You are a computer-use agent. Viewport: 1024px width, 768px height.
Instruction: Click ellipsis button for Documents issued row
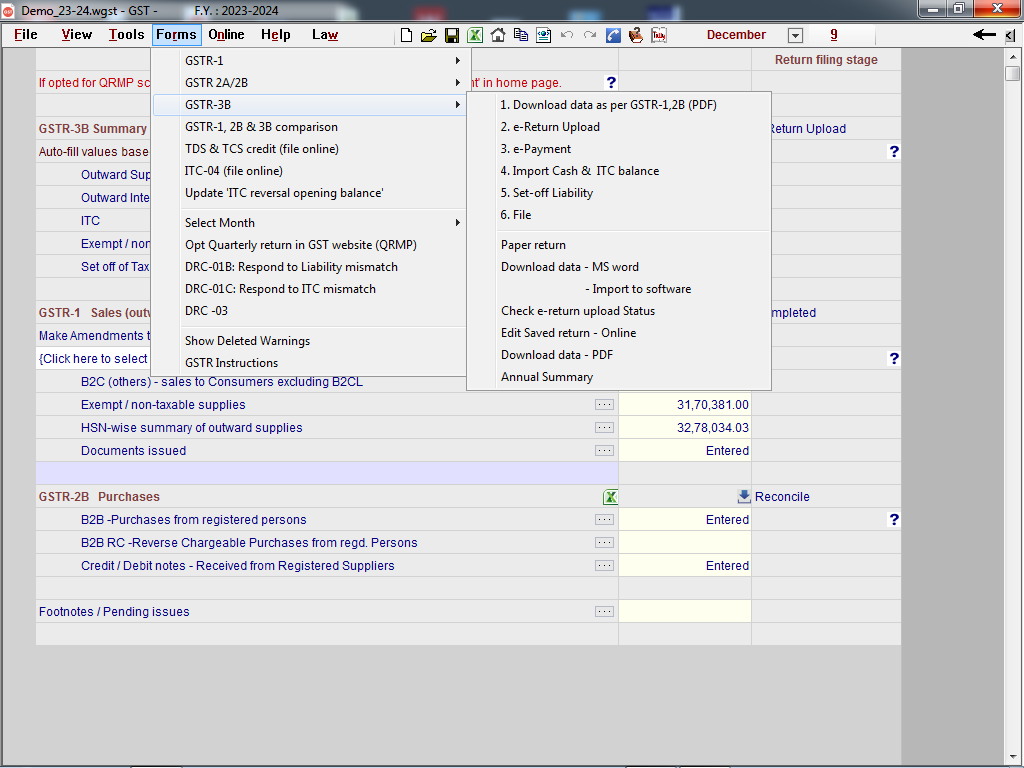pos(604,451)
